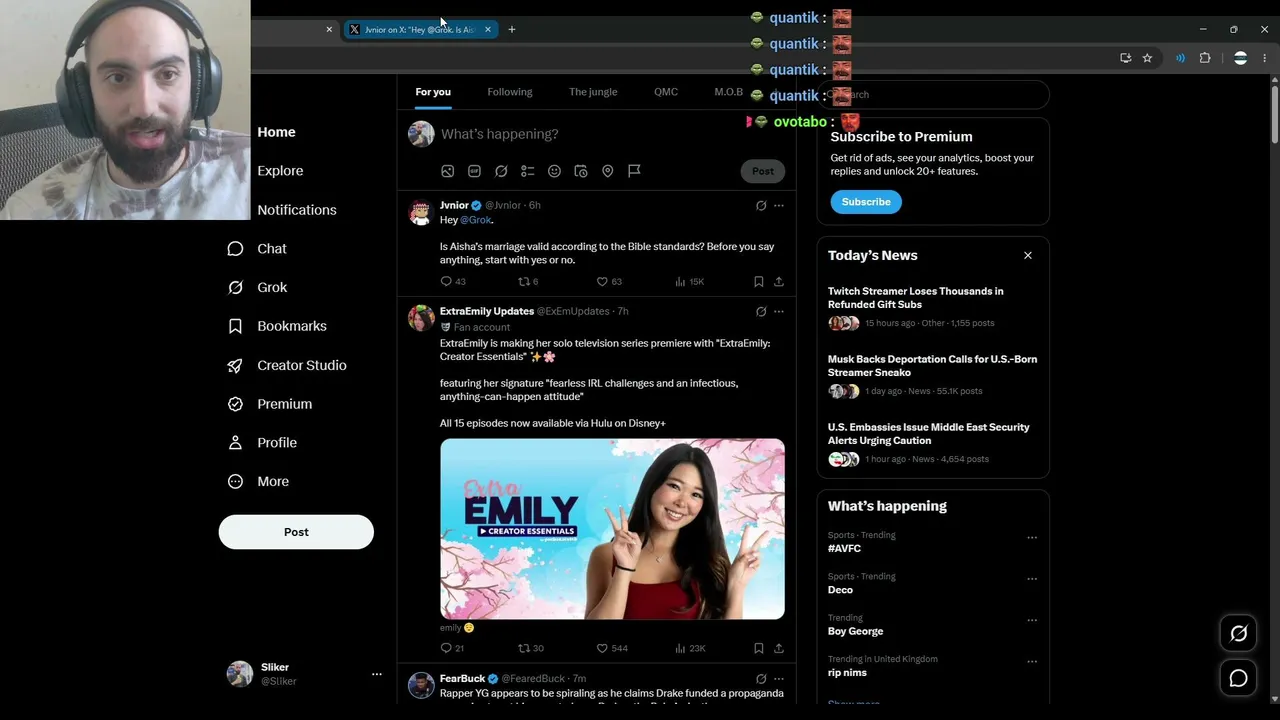Open the browser extensions puzzle icon
The width and height of the screenshot is (1280, 720).
tap(1205, 58)
